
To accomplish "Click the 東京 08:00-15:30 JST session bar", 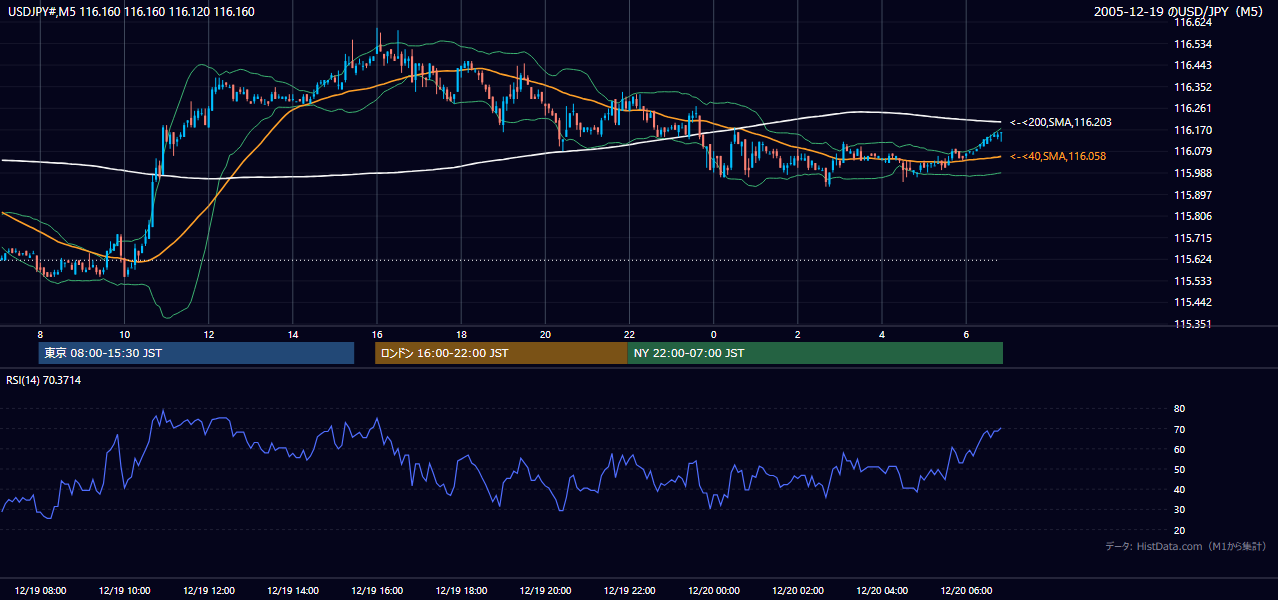I will (196, 353).
